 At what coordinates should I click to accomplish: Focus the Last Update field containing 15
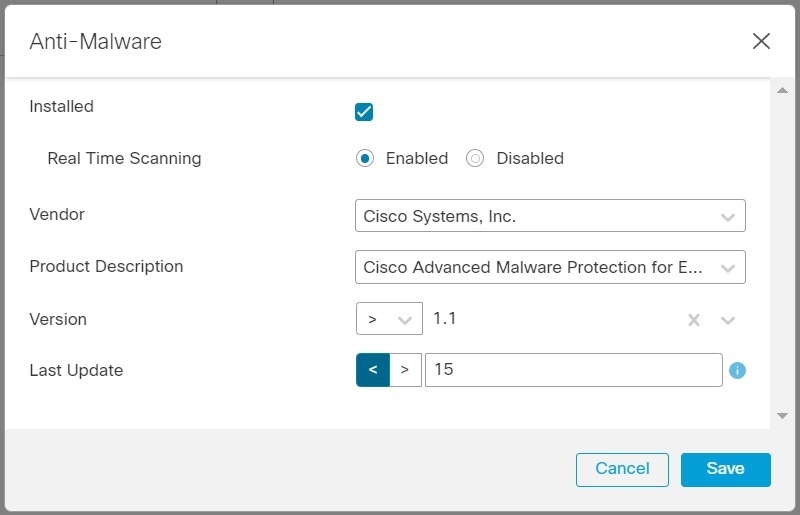coord(573,370)
